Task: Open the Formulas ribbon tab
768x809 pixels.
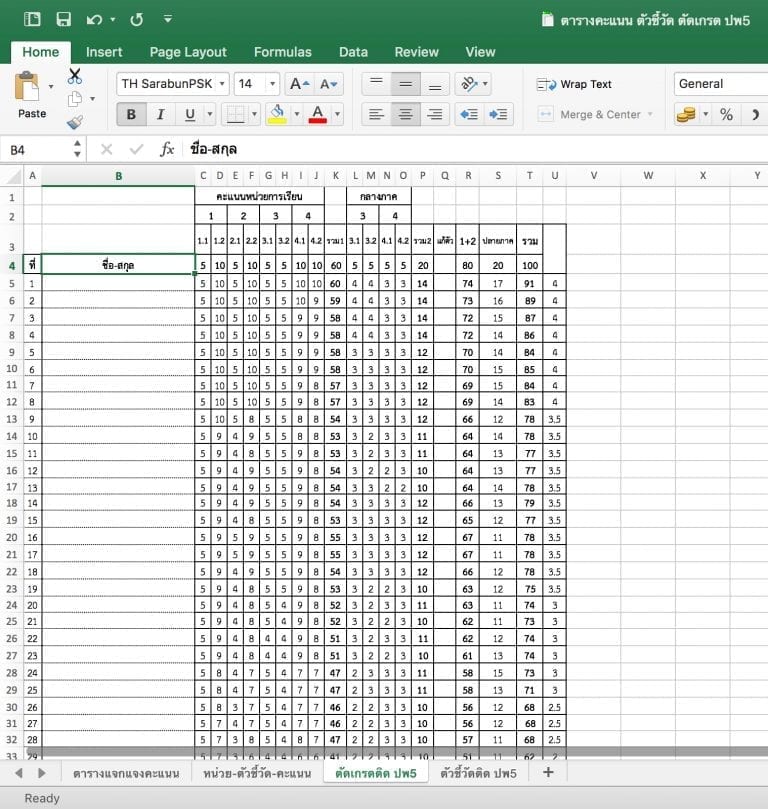Action: [283, 52]
